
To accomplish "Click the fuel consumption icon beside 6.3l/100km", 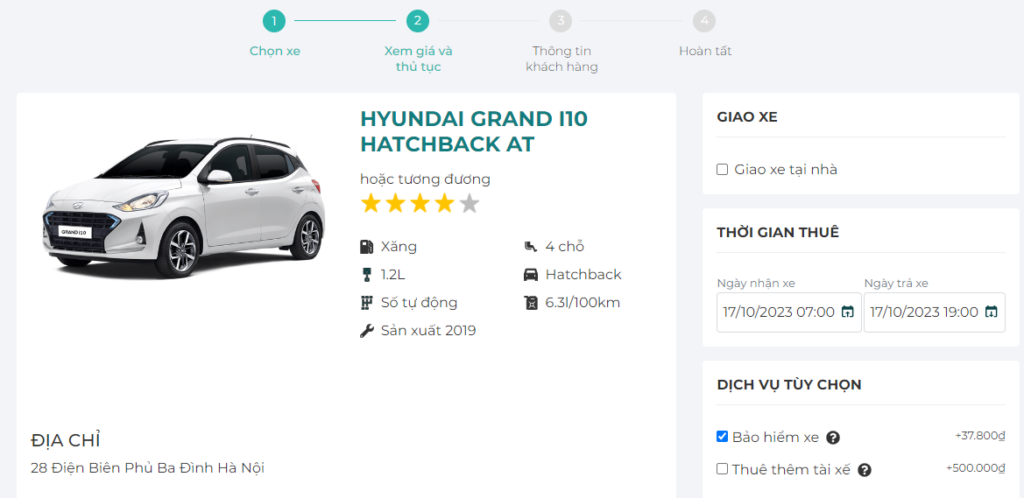I will click(x=530, y=303).
